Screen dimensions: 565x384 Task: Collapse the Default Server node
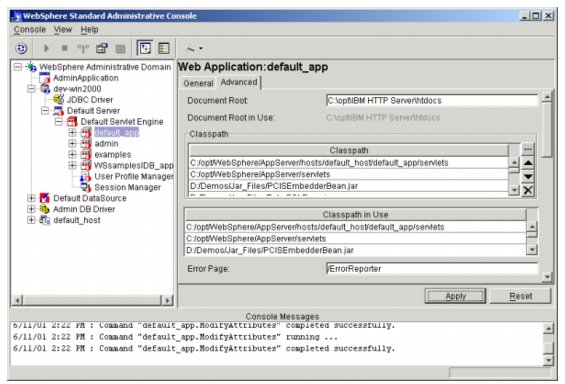point(45,111)
